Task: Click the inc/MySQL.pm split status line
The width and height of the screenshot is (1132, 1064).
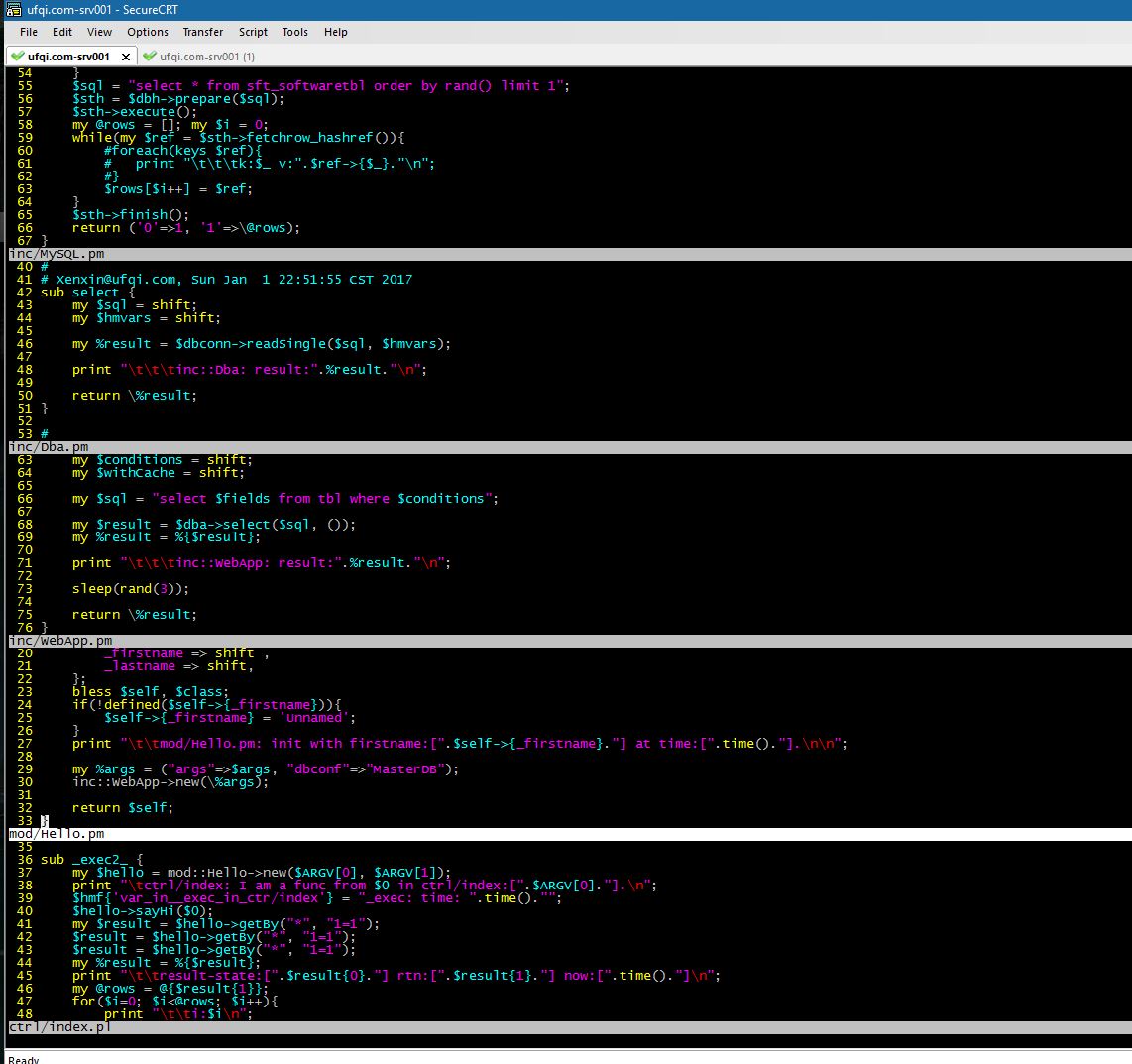Action: 57,254
